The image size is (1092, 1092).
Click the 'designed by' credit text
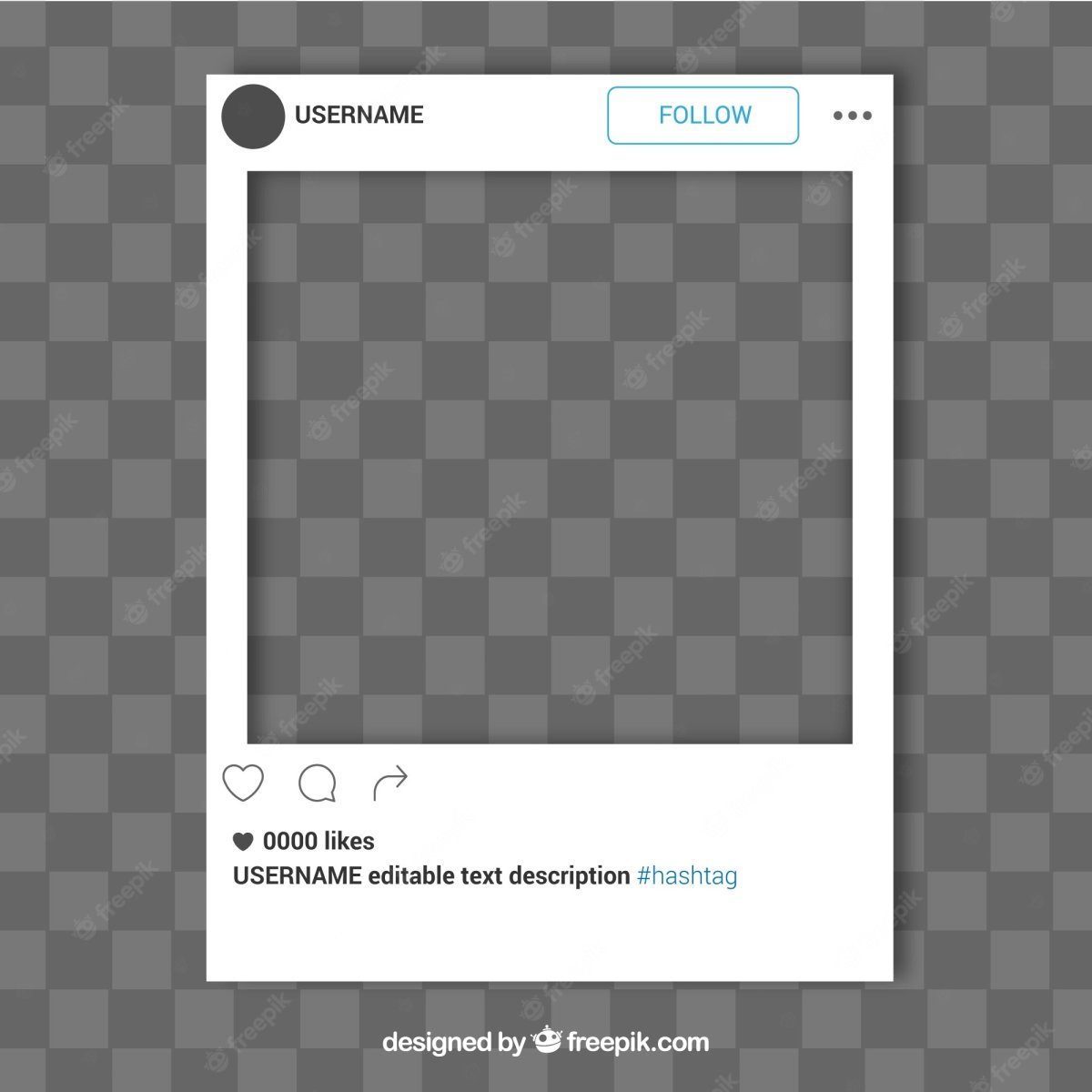(x=453, y=1042)
